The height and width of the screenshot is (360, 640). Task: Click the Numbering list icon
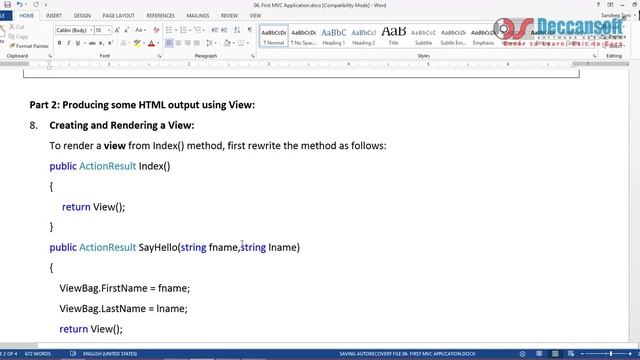point(183,30)
